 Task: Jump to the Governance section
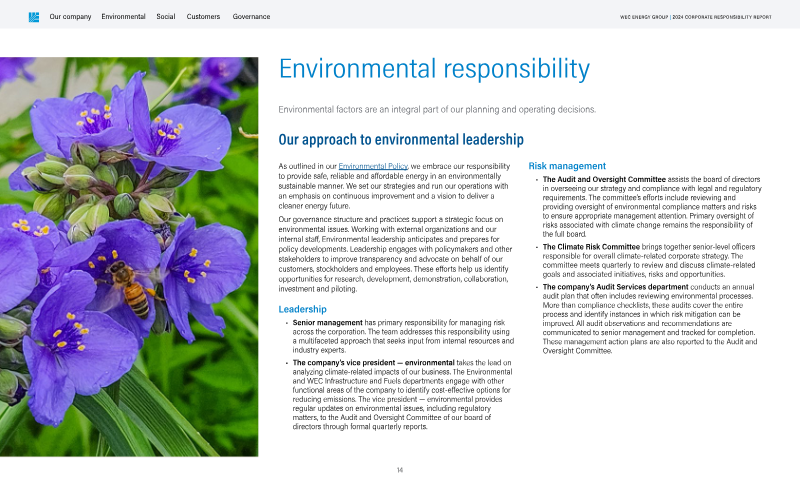pyautogui.click(x=251, y=17)
